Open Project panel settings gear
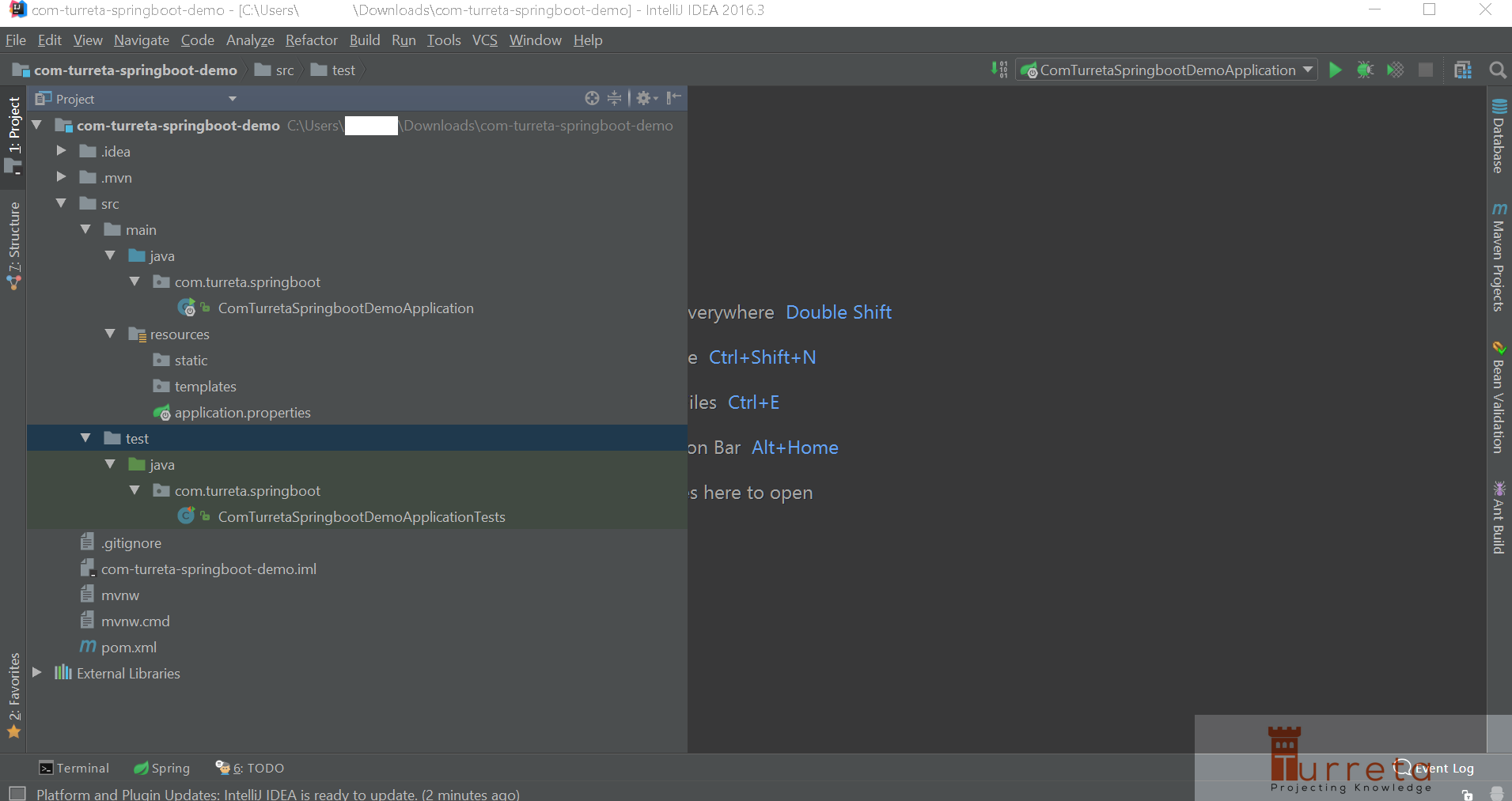1512x801 pixels. [646, 98]
